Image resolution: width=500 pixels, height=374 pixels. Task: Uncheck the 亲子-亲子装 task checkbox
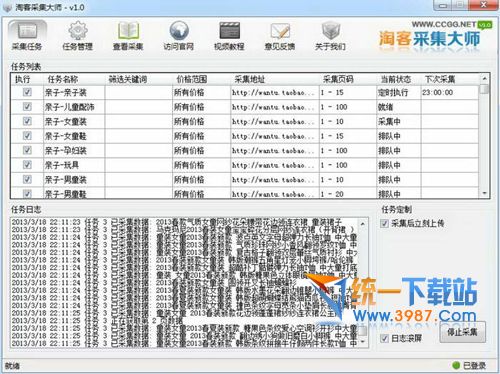click(27, 92)
